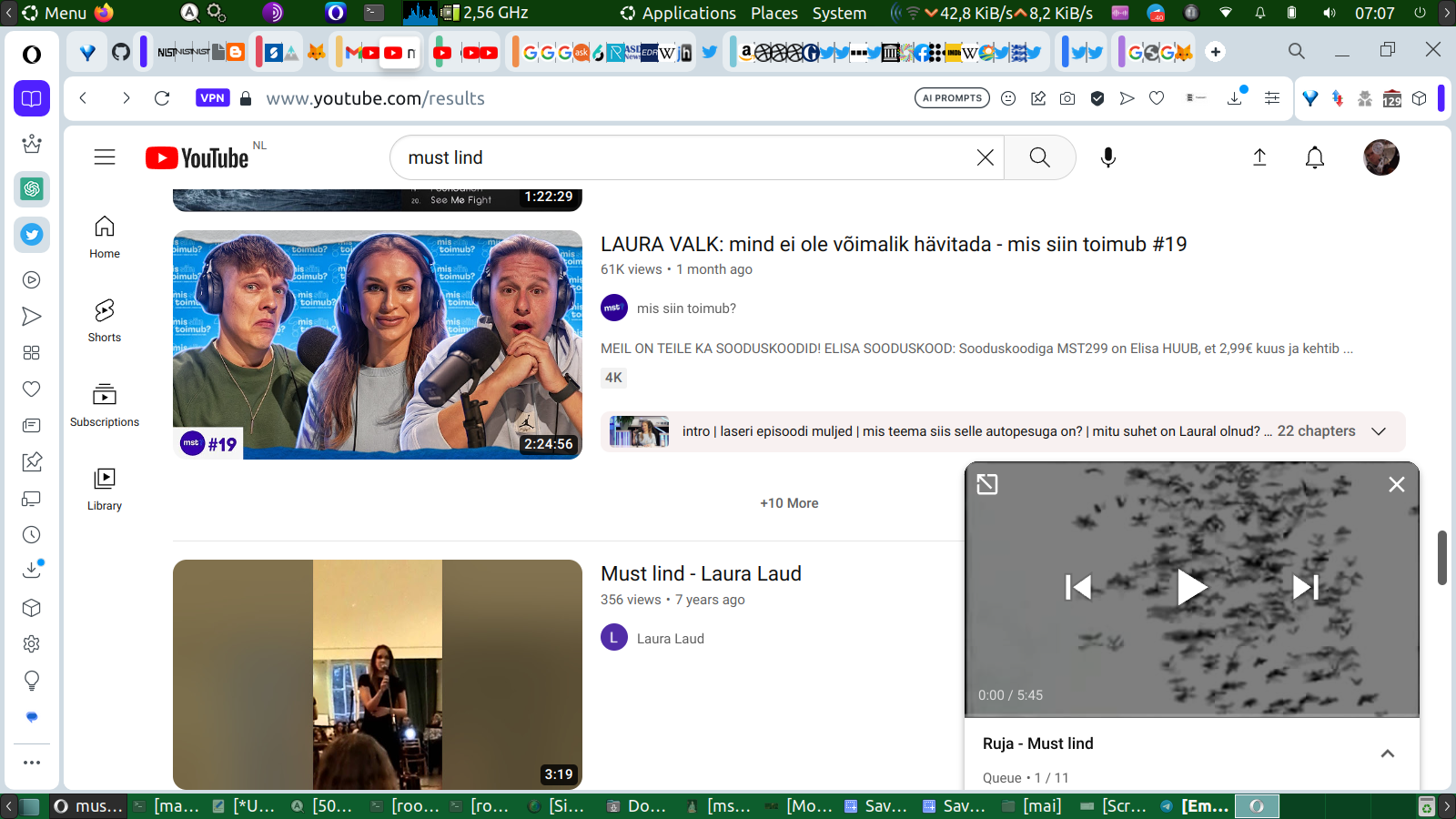The image size is (1456, 819).
Task: Open YouTube notifications bell
Action: coord(1315,157)
